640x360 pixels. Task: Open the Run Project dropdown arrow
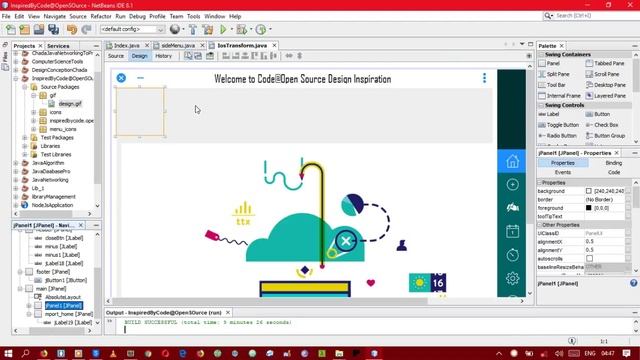tap(231, 29)
